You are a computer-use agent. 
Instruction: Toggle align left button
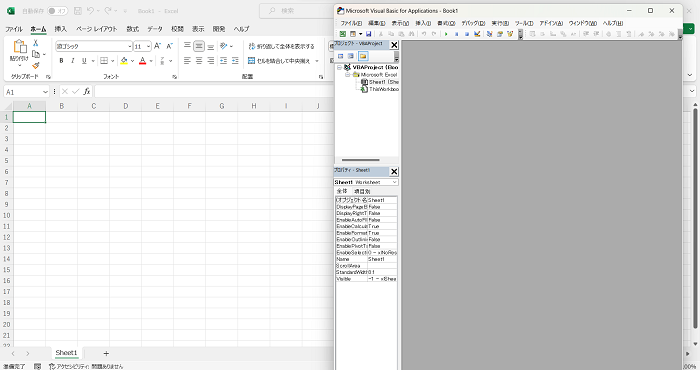tap(188, 61)
